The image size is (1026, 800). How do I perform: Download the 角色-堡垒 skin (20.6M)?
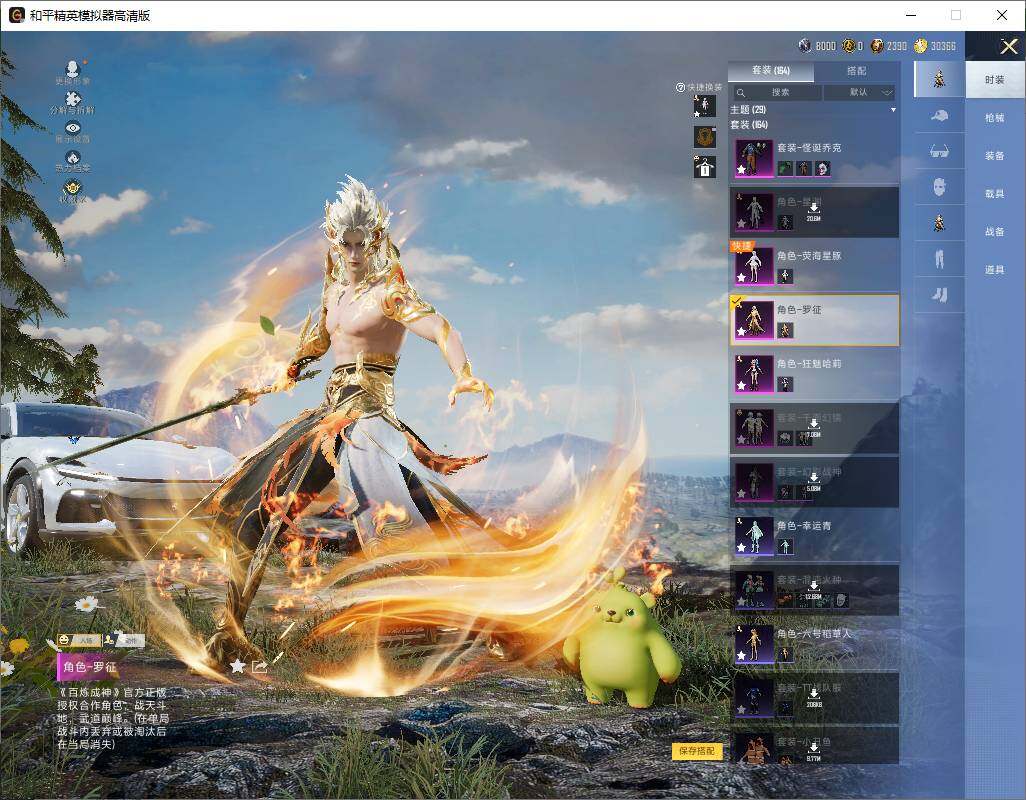[x=813, y=211]
